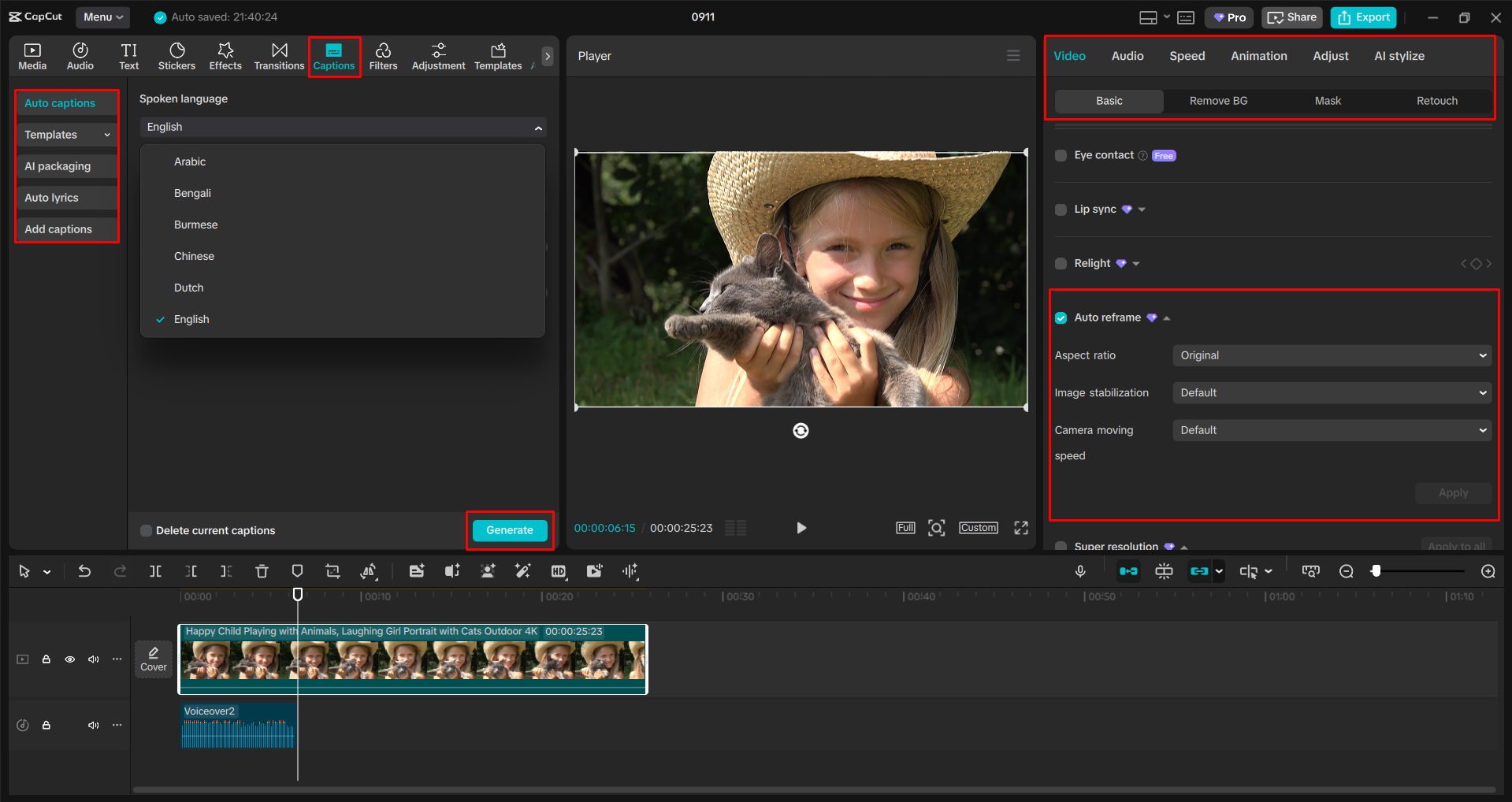Click the Cover edit button
This screenshot has width=1512, height=802.
(x=154, y=659)
